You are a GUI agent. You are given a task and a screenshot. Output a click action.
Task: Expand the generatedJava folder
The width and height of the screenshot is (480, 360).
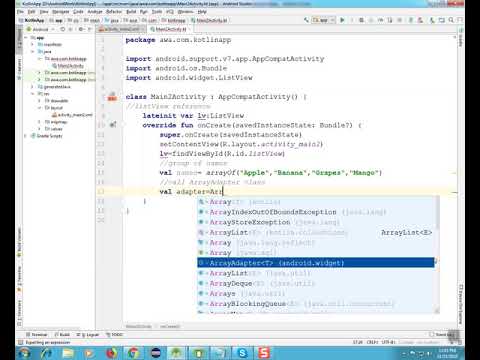(x=32, y=87)
